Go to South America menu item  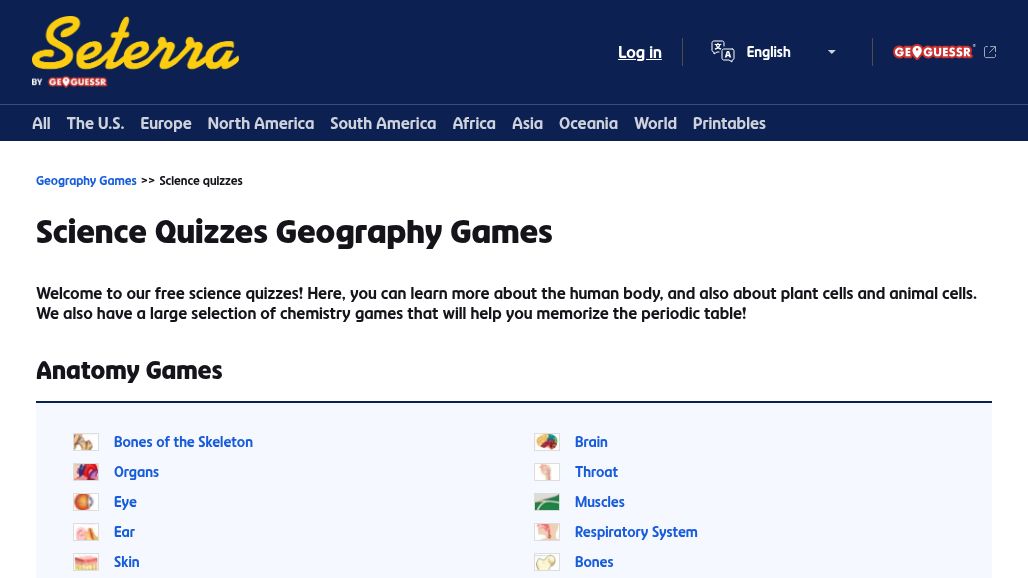coord(383,123)
